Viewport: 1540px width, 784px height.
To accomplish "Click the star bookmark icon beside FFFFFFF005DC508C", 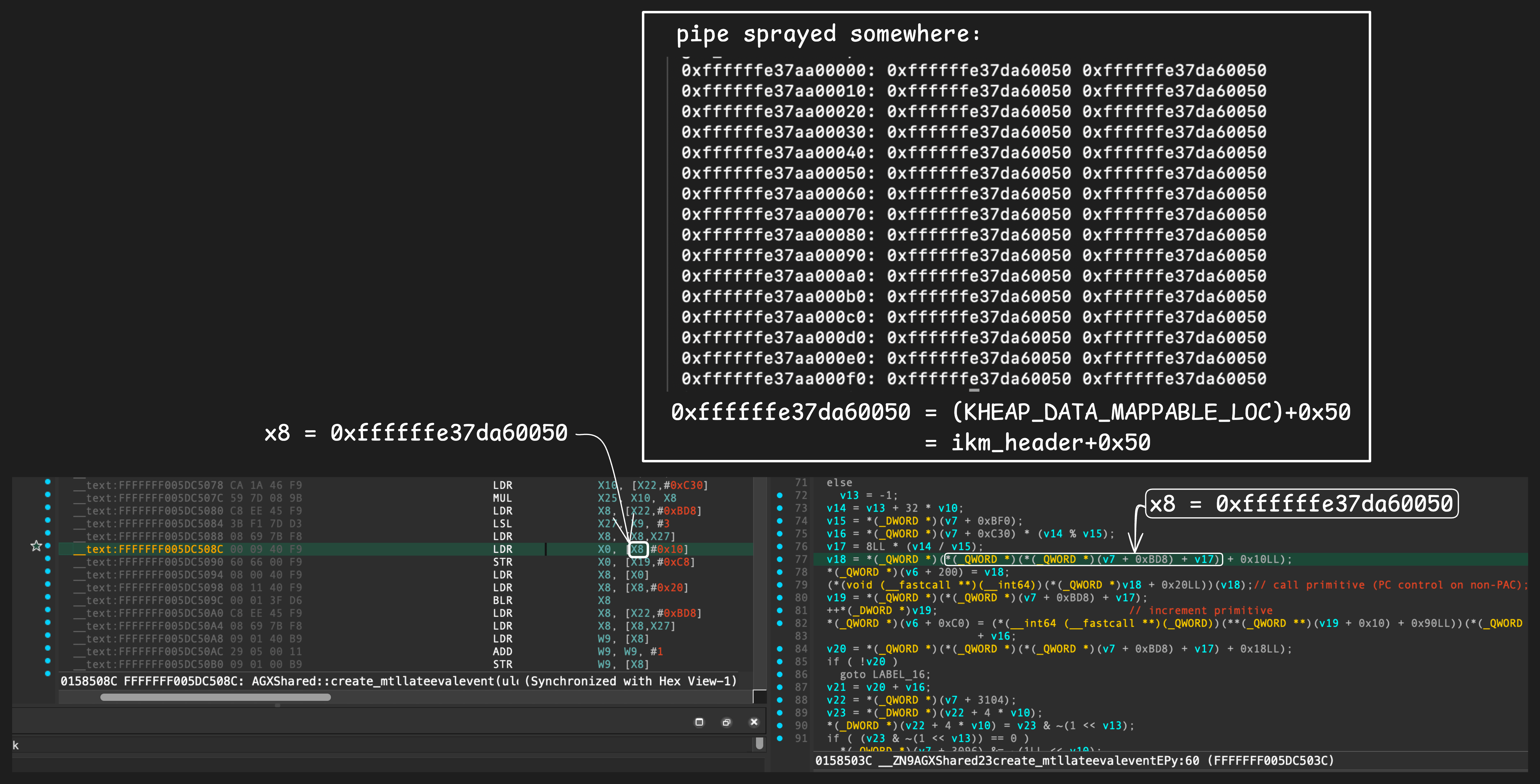I will click(x=36, y=546).
